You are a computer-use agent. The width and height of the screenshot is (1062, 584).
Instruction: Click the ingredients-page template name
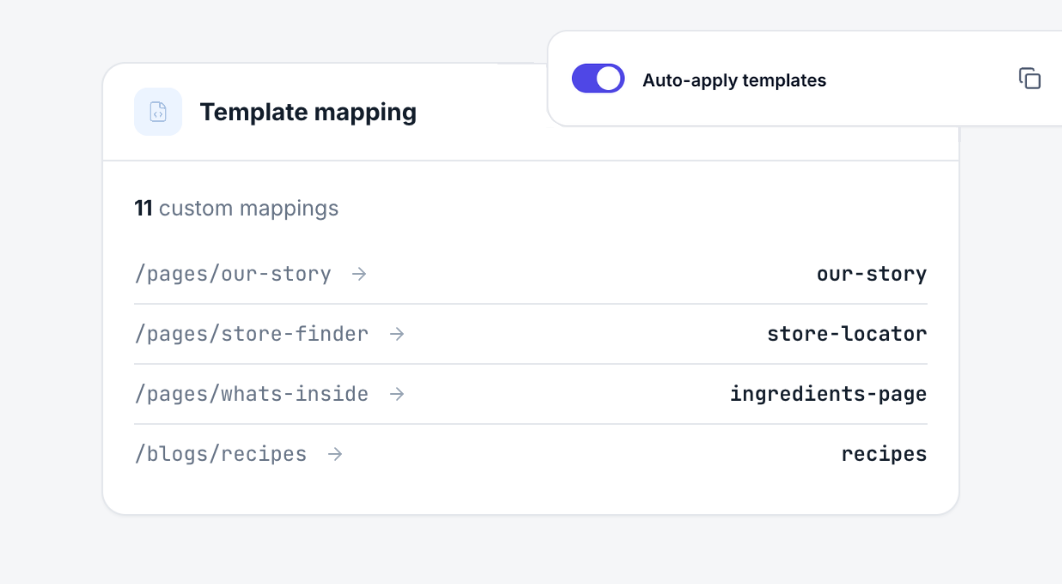828,394
